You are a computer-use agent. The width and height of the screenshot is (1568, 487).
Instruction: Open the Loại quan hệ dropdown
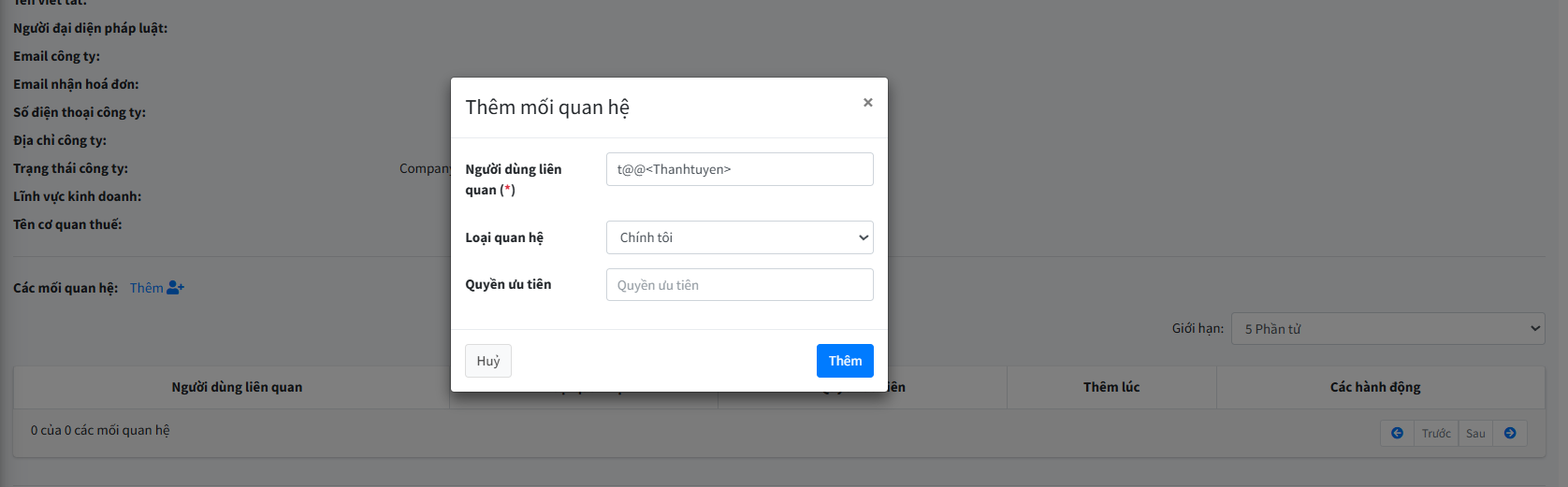tap(739, 237)
